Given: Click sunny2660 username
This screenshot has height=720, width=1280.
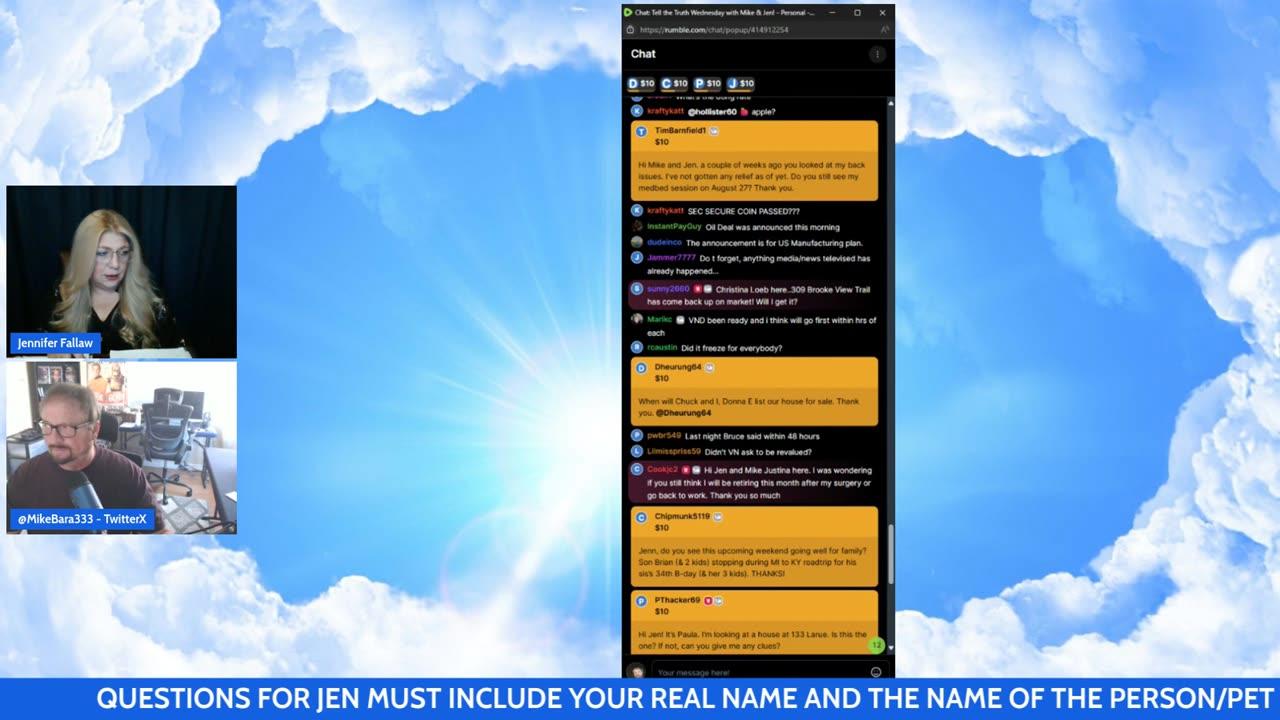Looking at the screenshot, I should 668,289.
